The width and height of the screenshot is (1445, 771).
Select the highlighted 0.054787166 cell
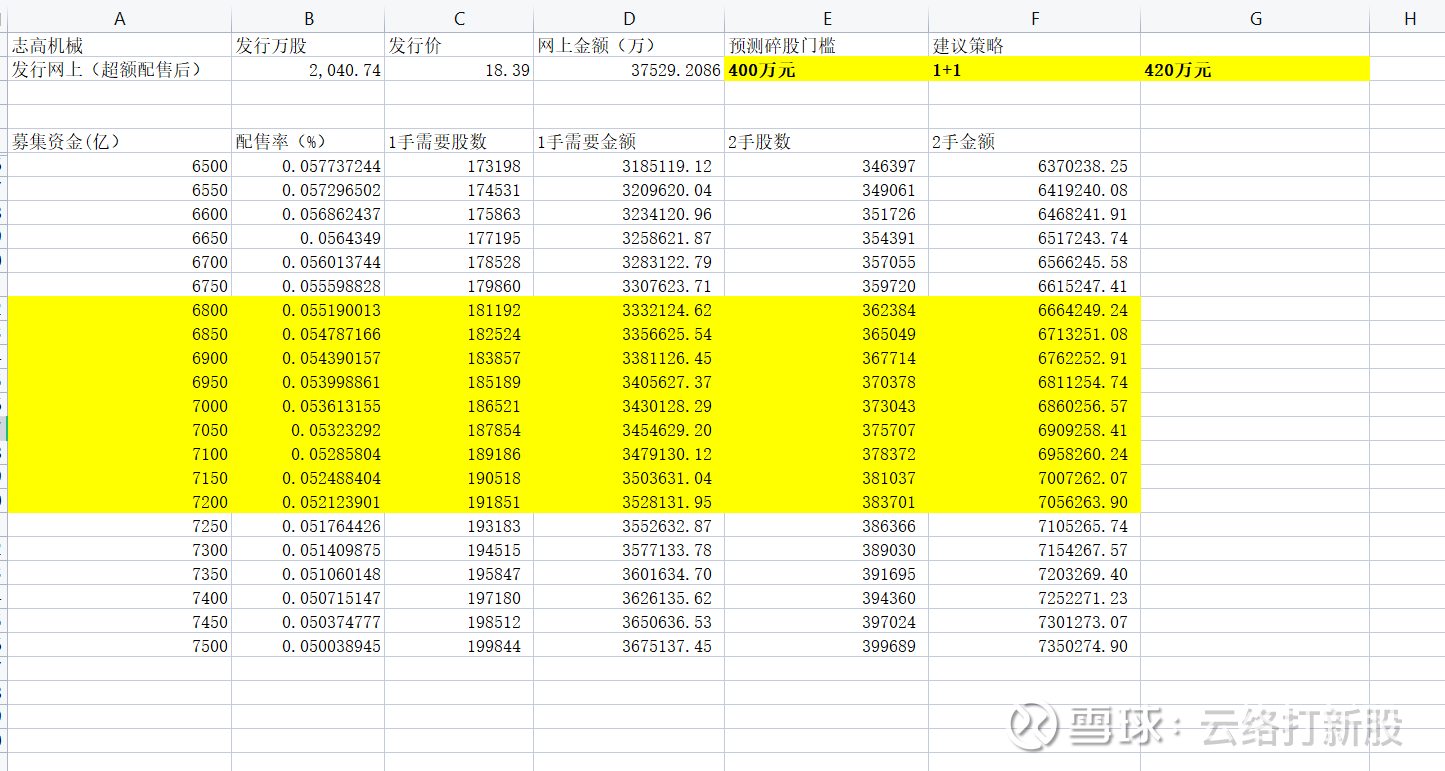(x=308, y=334)
